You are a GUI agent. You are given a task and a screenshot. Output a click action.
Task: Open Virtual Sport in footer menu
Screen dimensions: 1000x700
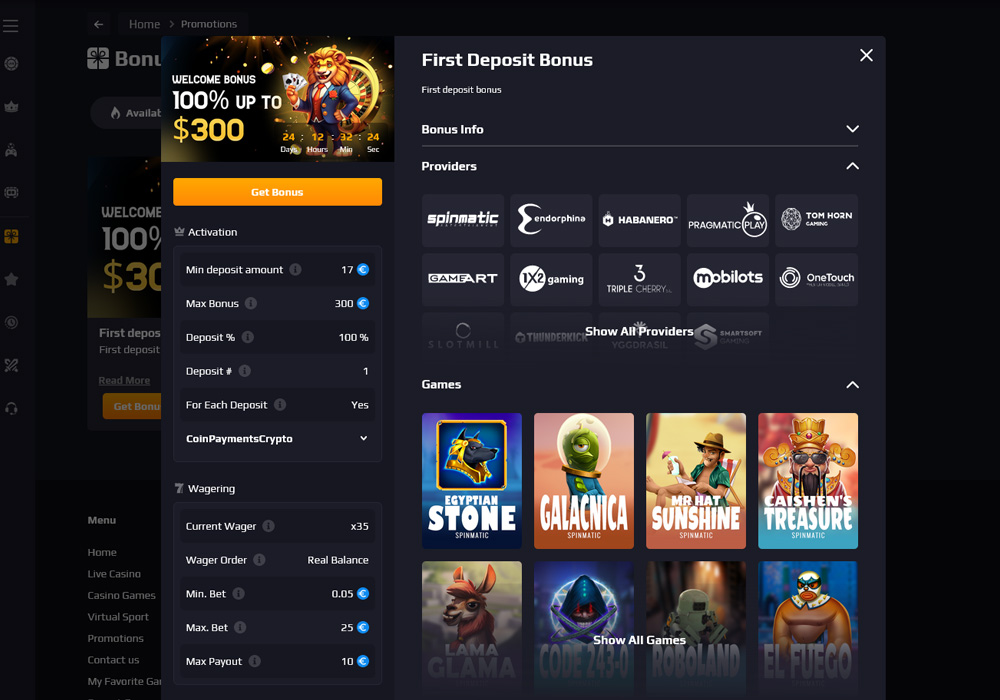(x=118, y=617)
